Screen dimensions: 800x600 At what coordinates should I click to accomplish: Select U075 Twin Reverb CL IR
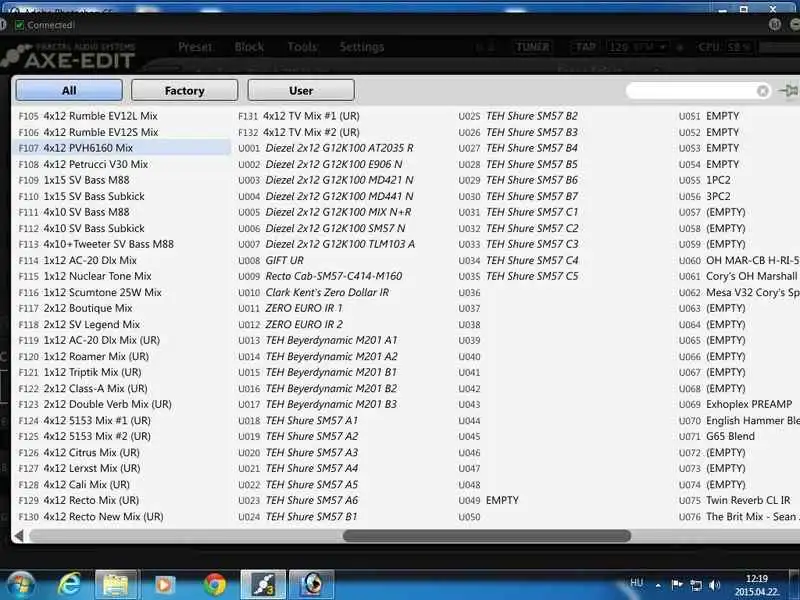click(738, 501)
